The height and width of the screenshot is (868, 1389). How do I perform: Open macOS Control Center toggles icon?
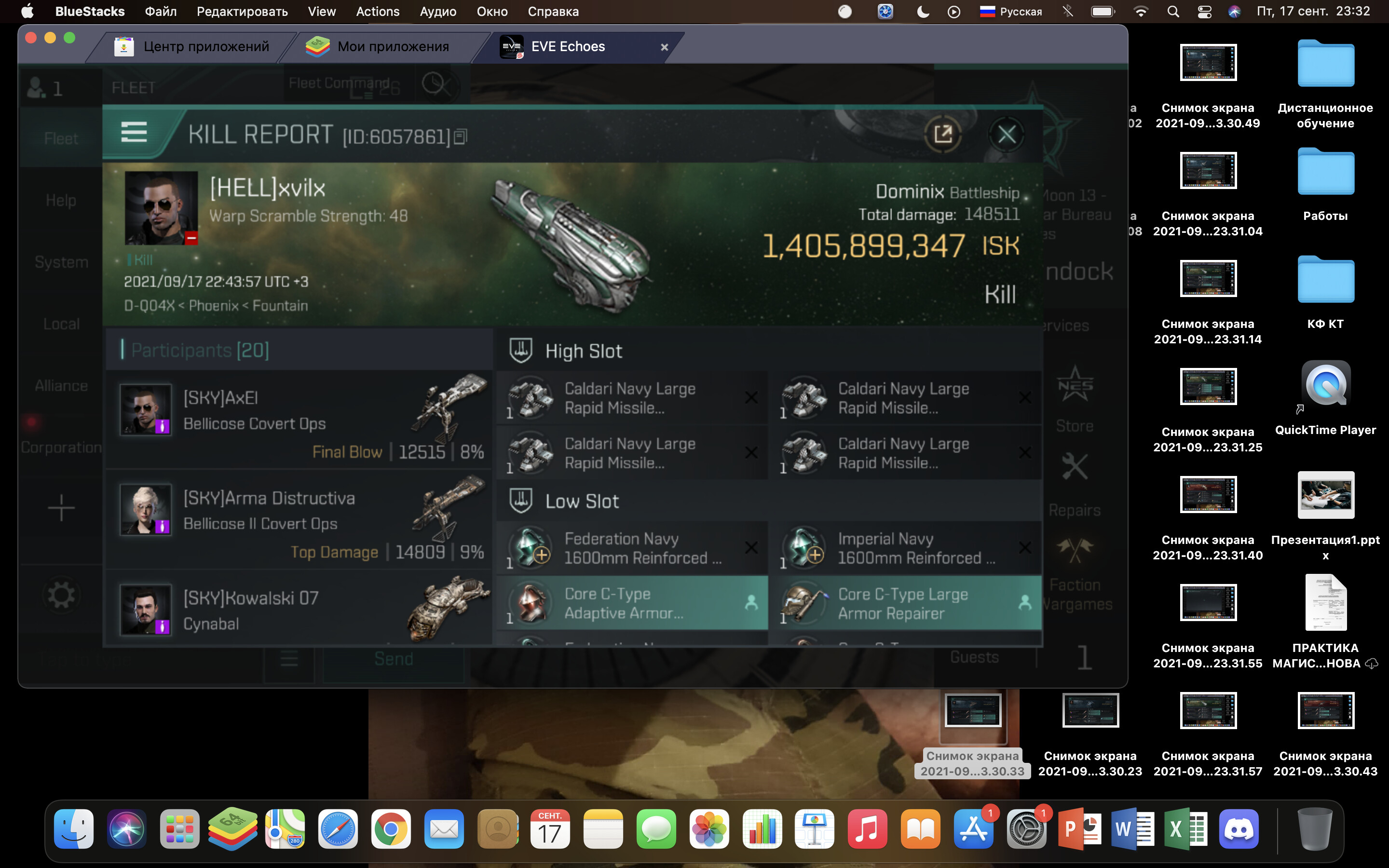coord(1204,12)
